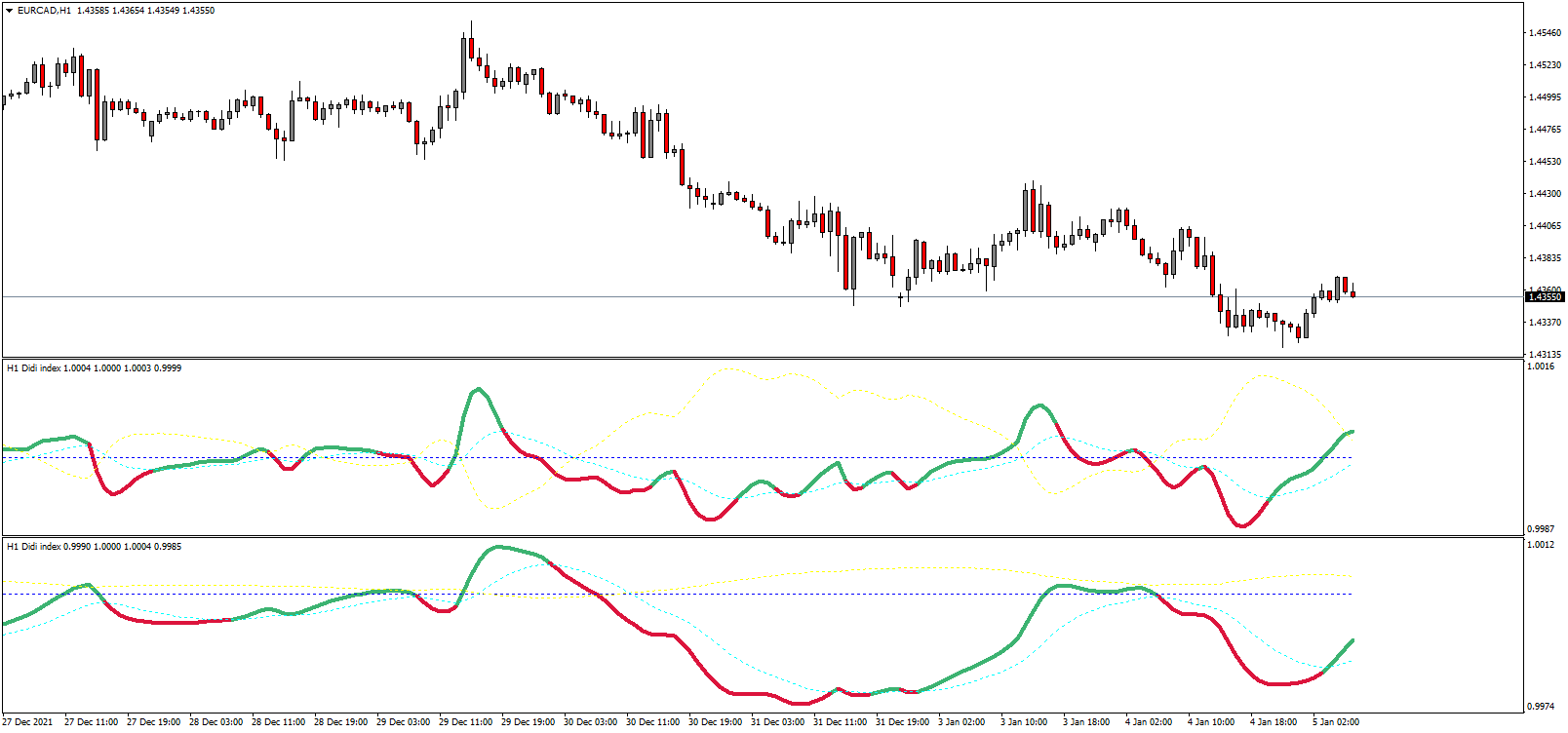Click the 0.9987 indicator scale value
The width and height of the screenshot is (1568, 733).
tap(1541, 529)
